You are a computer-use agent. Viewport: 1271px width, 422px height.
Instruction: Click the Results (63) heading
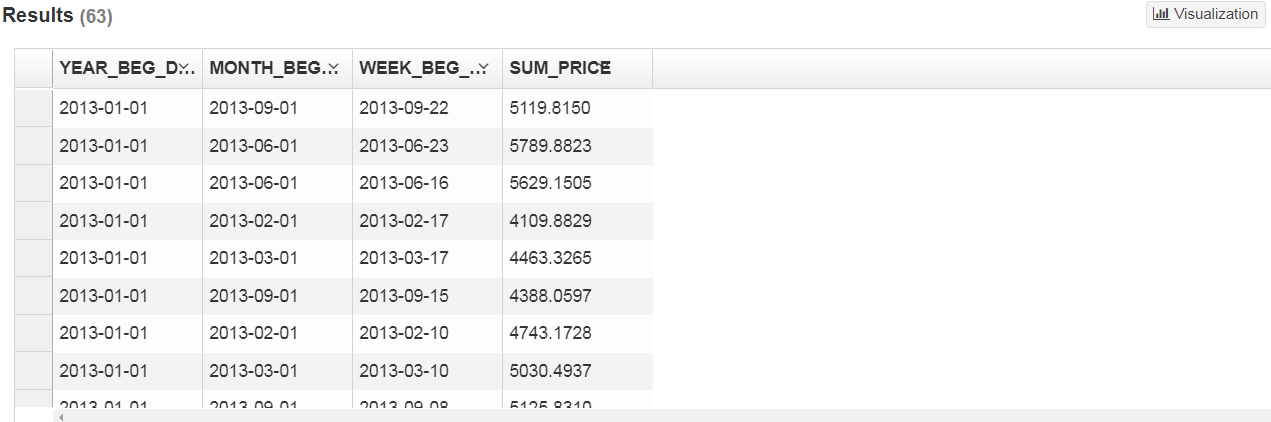(58, 16)
